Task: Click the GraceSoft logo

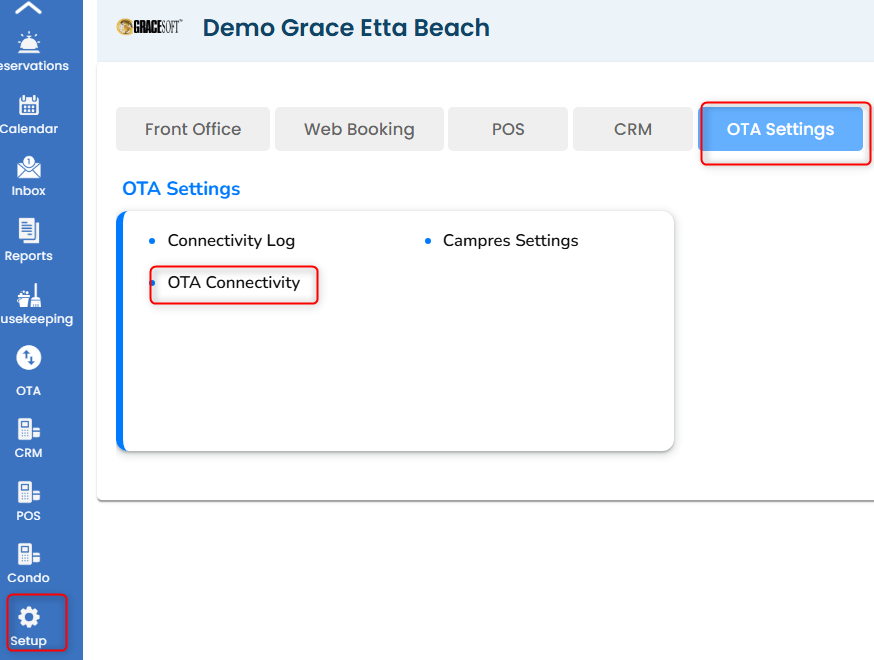Action: (149, 27)
